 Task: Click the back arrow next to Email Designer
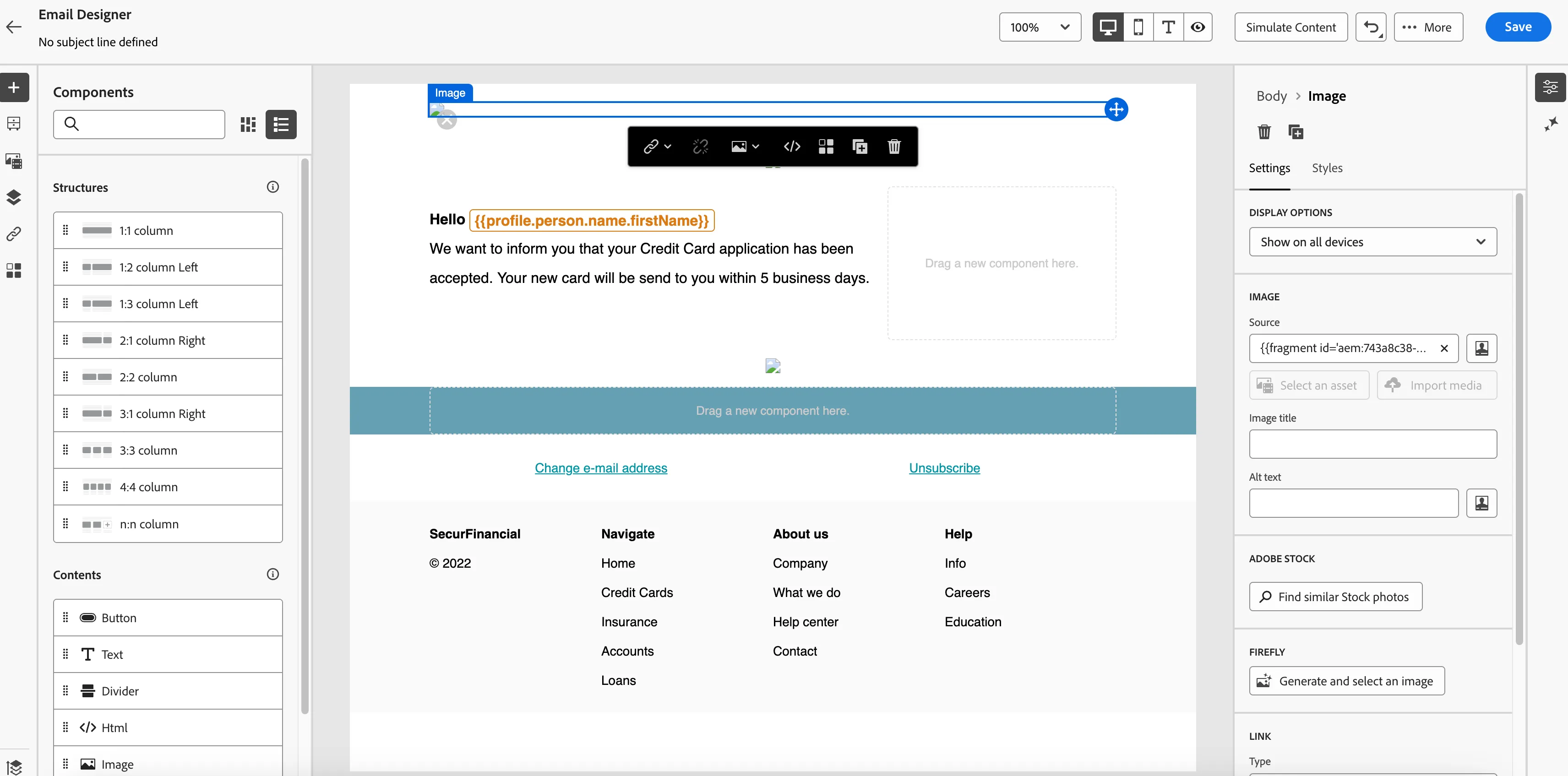tap(14, 27)
